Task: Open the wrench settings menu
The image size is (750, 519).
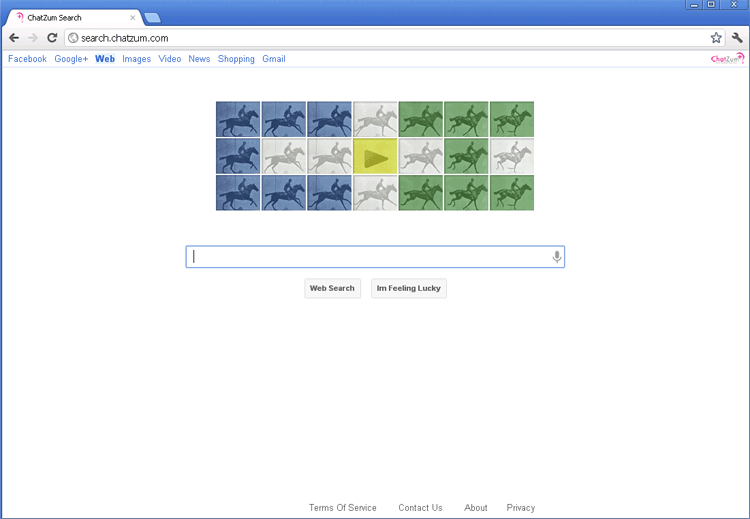Action: pyautogui.click(x=737, y=38)
